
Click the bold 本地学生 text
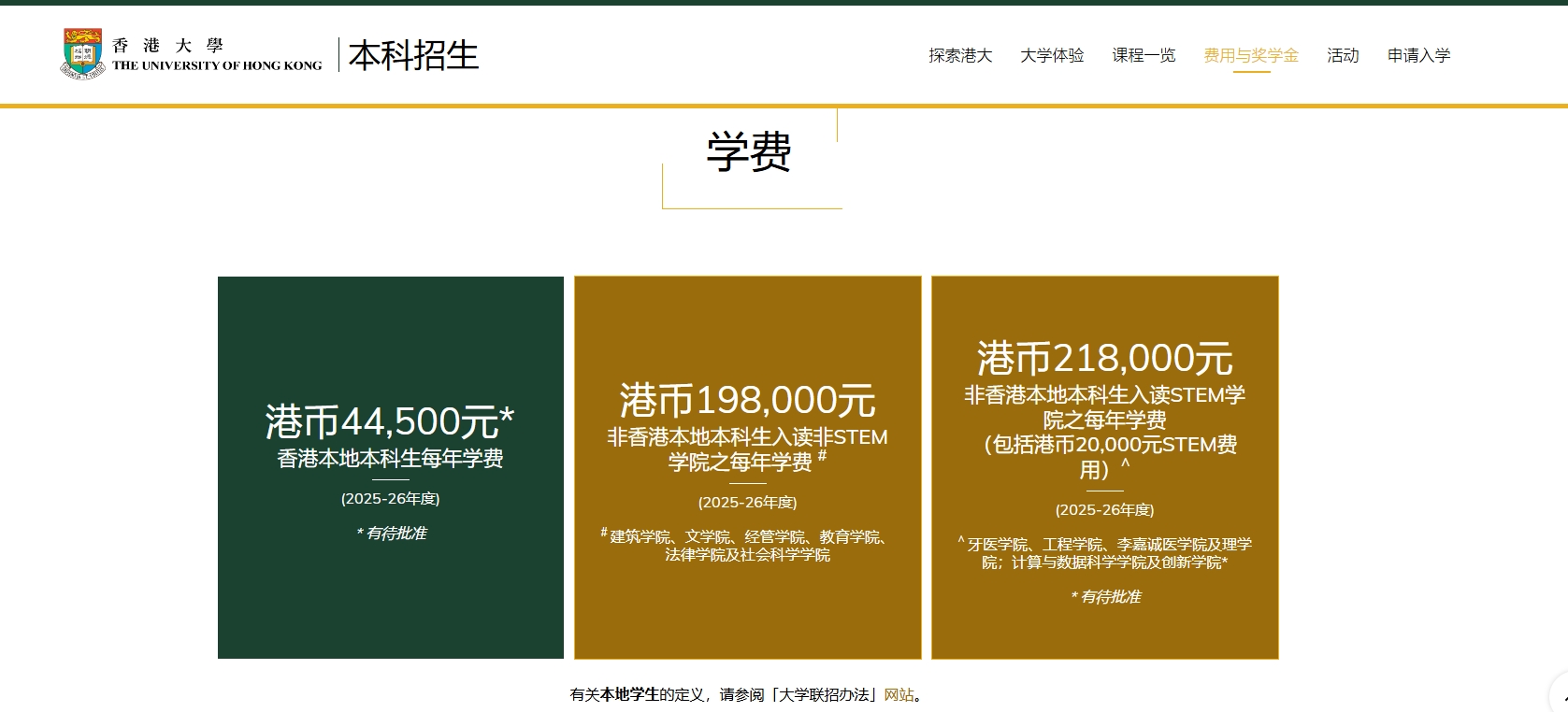click(629, 694)
